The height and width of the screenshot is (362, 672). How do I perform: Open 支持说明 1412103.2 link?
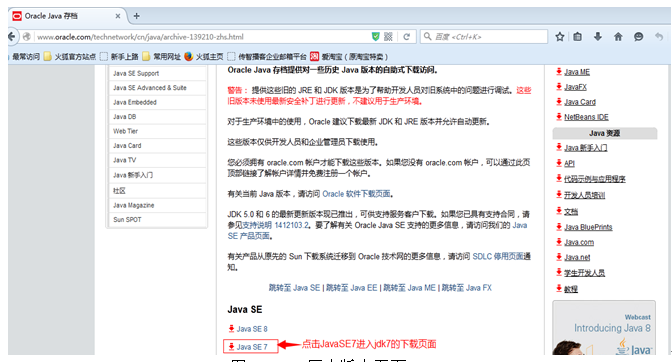(x=276, y=225)
